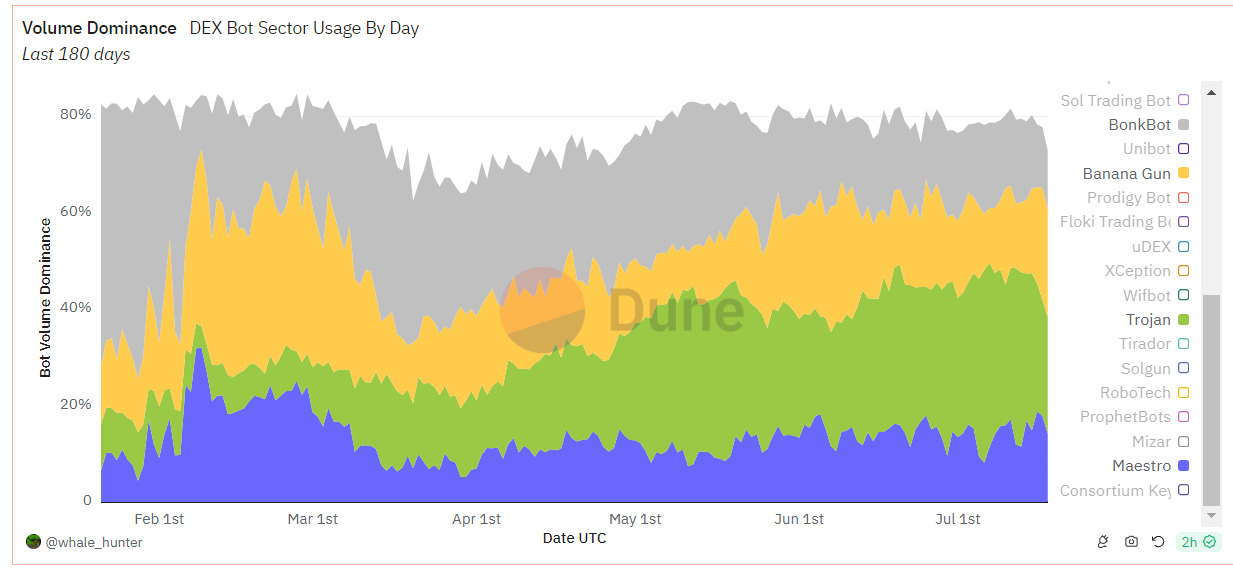Click the BonkBot legend square marker
1233x573 pixels.
click(1183, 125)
